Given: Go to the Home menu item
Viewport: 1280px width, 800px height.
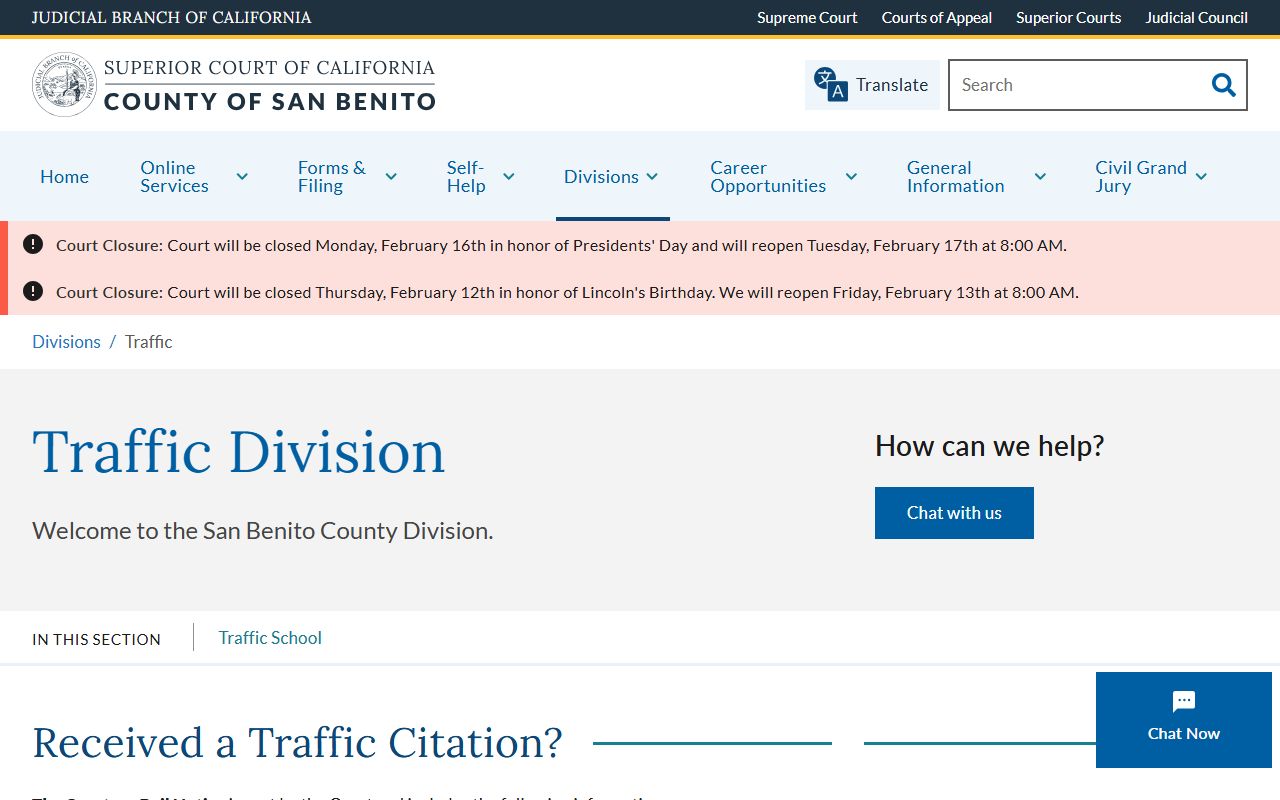Looking at the screenshot, I should [64, 177].
